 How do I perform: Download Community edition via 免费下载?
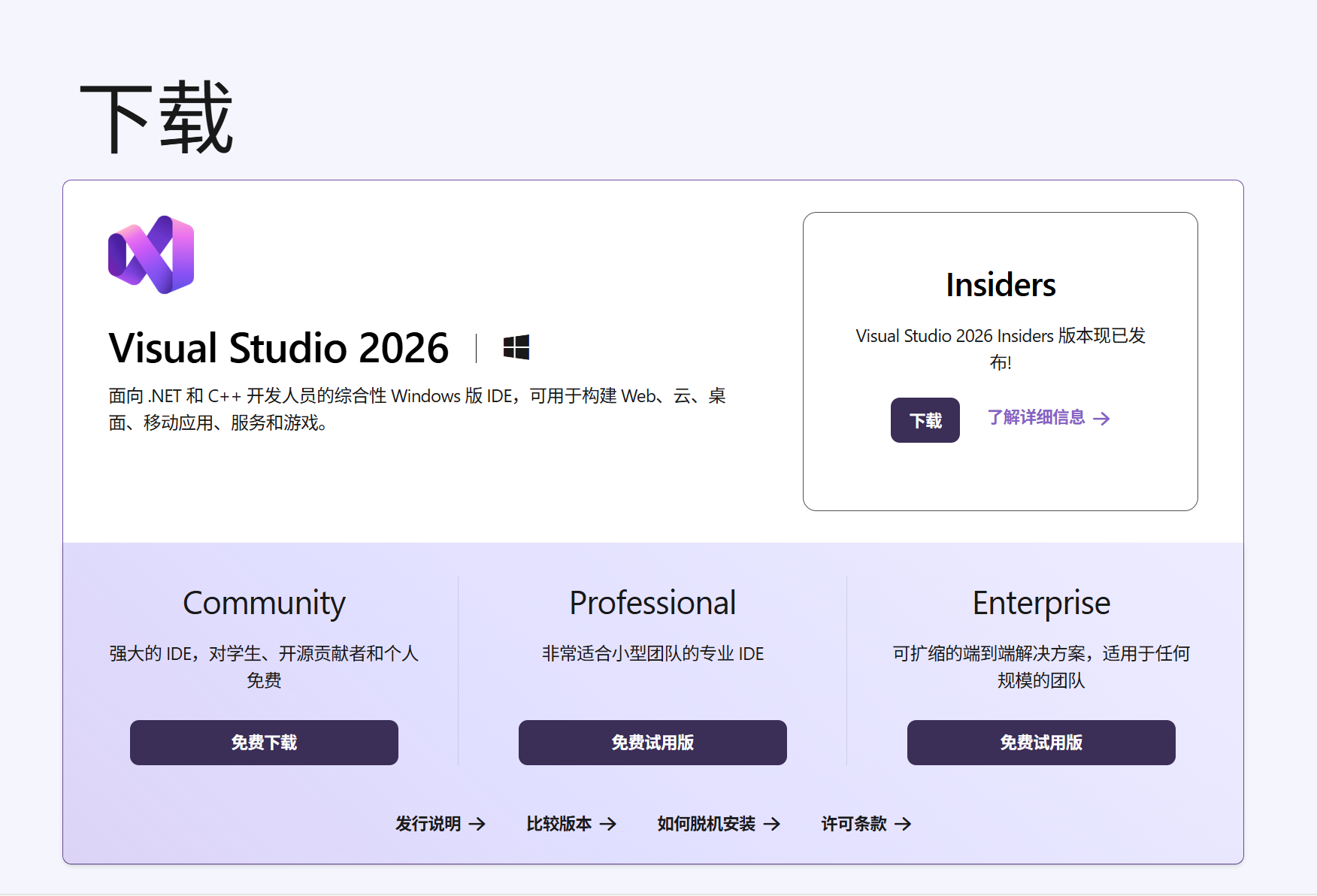(x=264, y=743)
